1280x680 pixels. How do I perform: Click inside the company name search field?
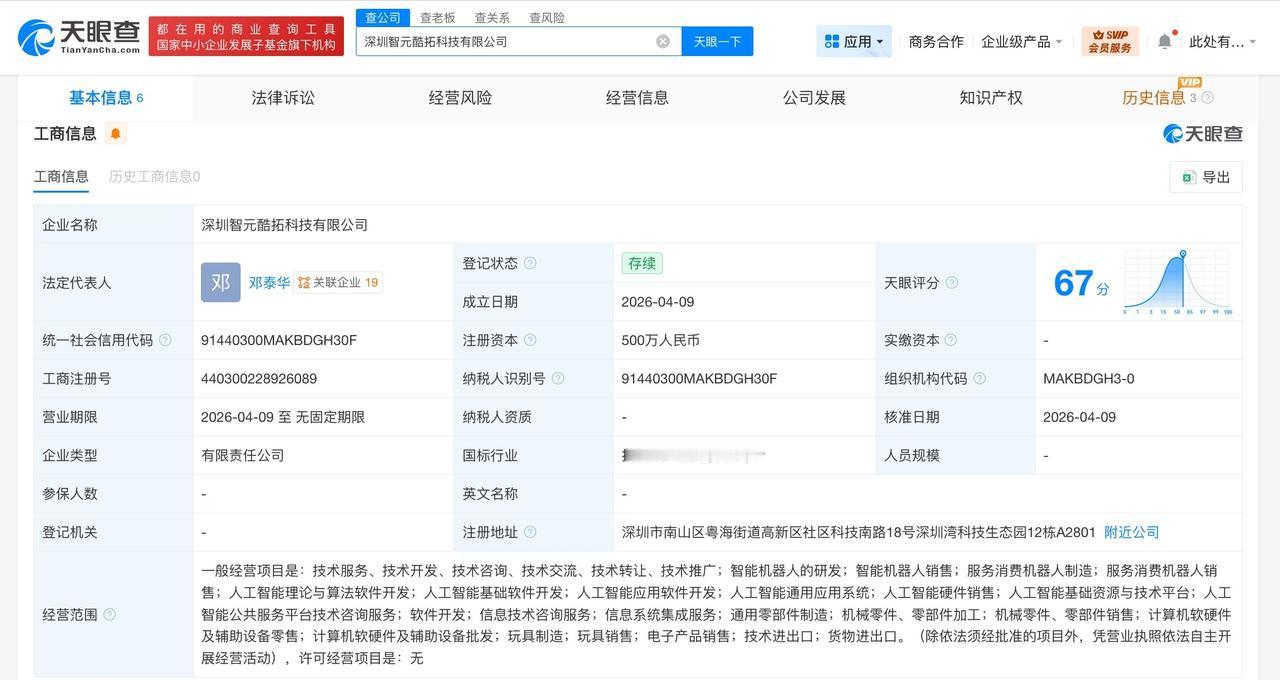tap(500, 41)
